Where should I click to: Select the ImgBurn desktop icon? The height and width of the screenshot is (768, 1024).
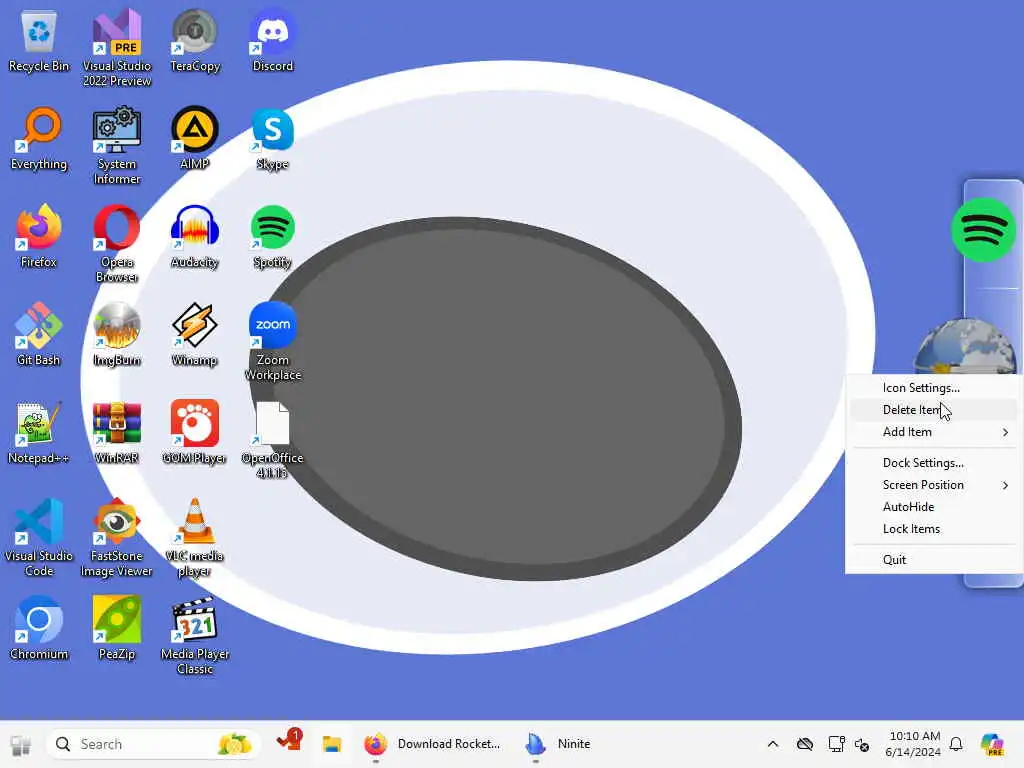(x=117, y=335)
